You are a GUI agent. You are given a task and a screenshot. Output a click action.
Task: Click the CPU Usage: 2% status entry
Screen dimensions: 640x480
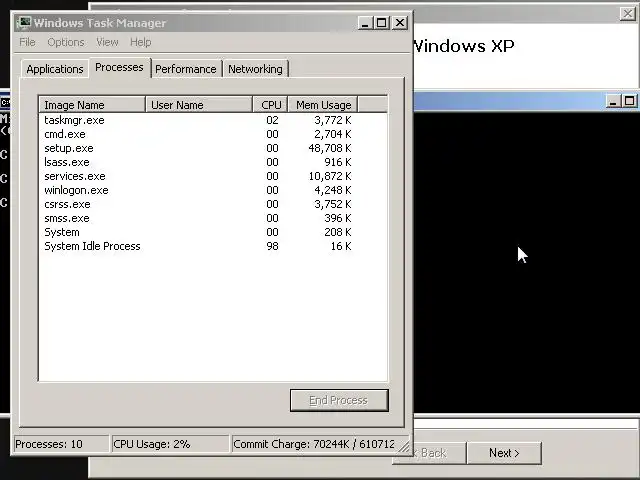point(171,444)
